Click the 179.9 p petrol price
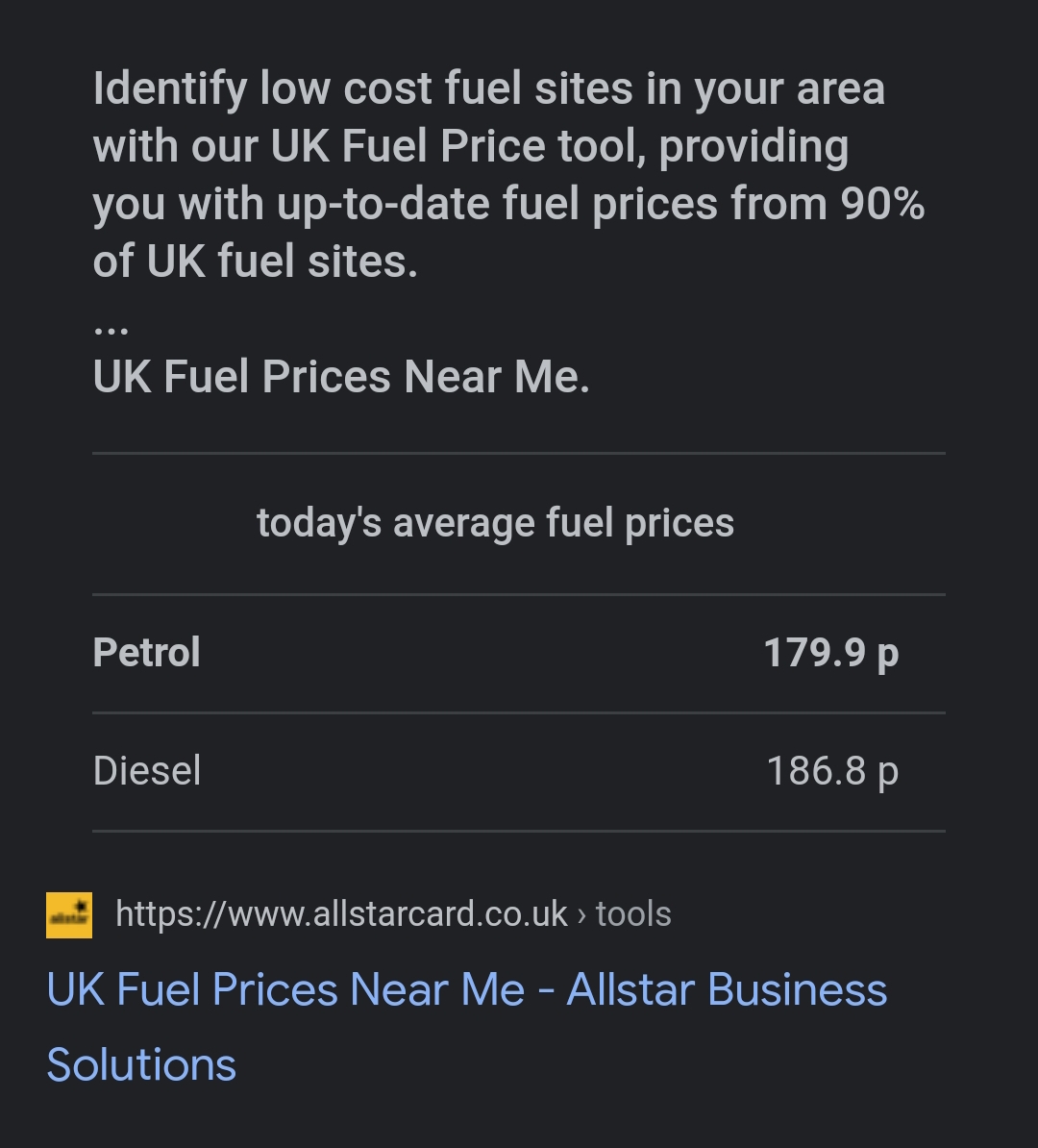The height and width of the screenshot is (1148, 1038). tap(830, 653)
